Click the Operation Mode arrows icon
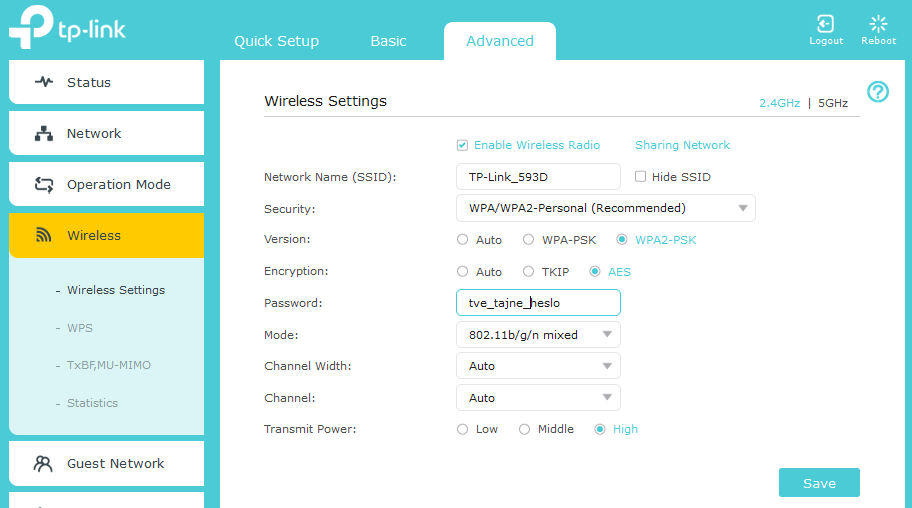Image resolution: width=912 pixels, height=508 pixels. coord(44,184)
